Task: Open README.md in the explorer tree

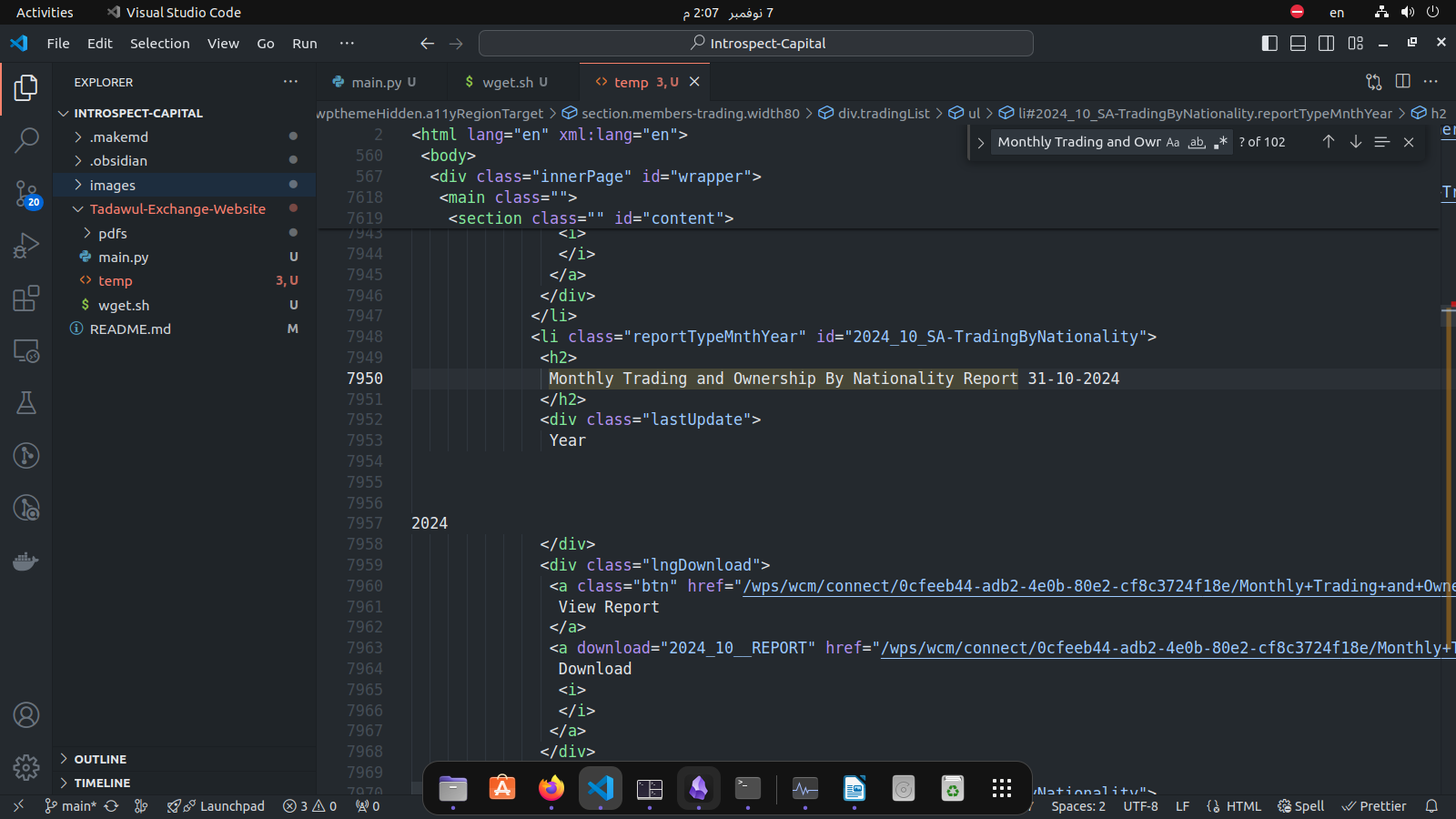Action: [x=185, y=329]
